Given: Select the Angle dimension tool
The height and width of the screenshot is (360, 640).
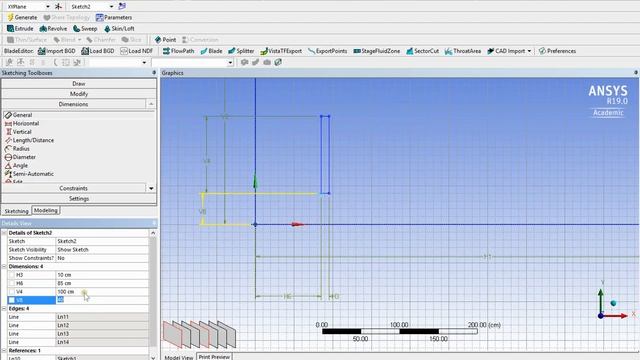Looking at the screenshot, I should point(16,165).
